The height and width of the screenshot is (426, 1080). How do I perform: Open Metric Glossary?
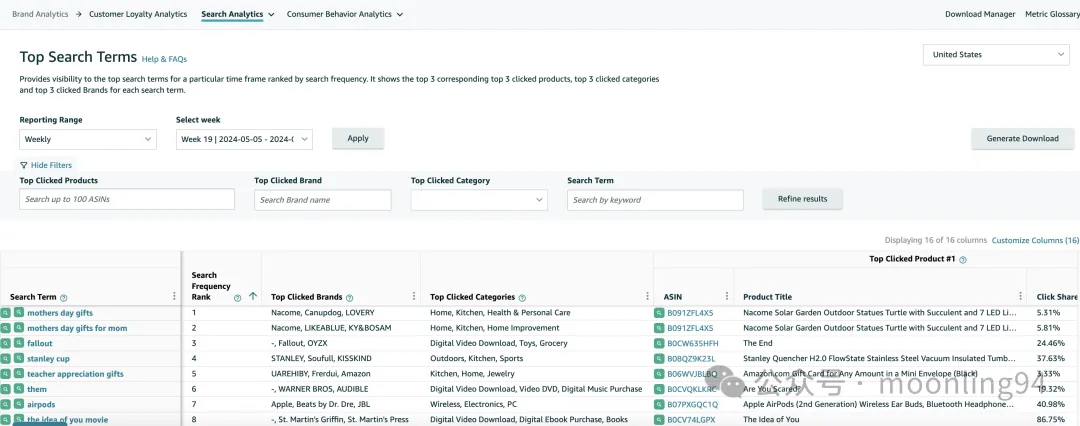click(x=1051, y=14)
